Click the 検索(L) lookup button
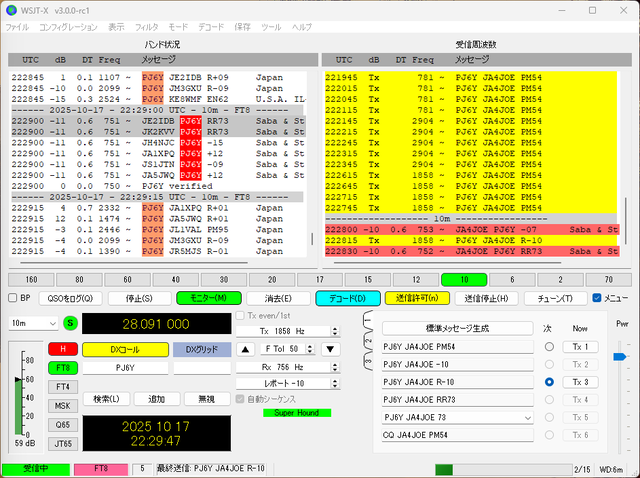Screen dimensions: 640x478 coord(107,399)
